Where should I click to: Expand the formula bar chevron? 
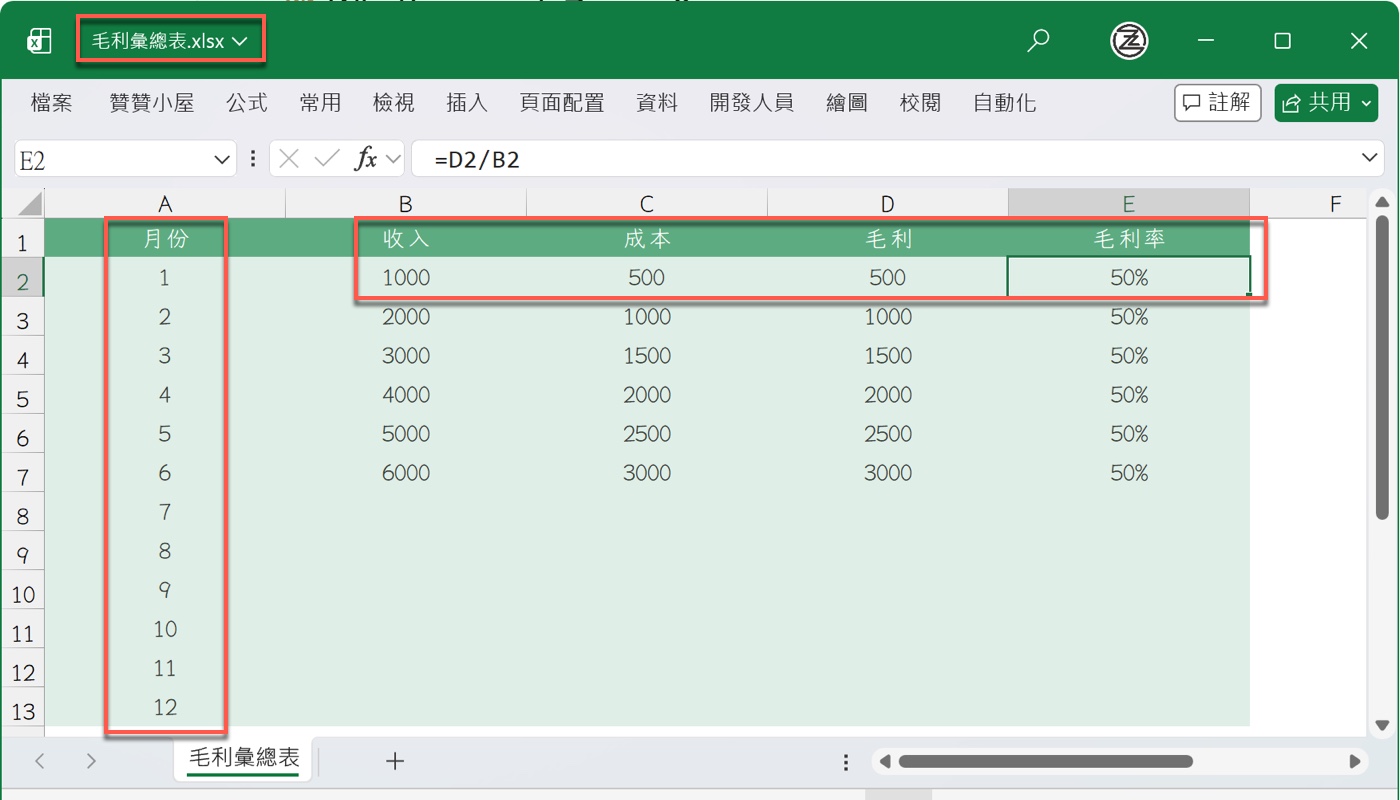click(x=1370, y=158)
